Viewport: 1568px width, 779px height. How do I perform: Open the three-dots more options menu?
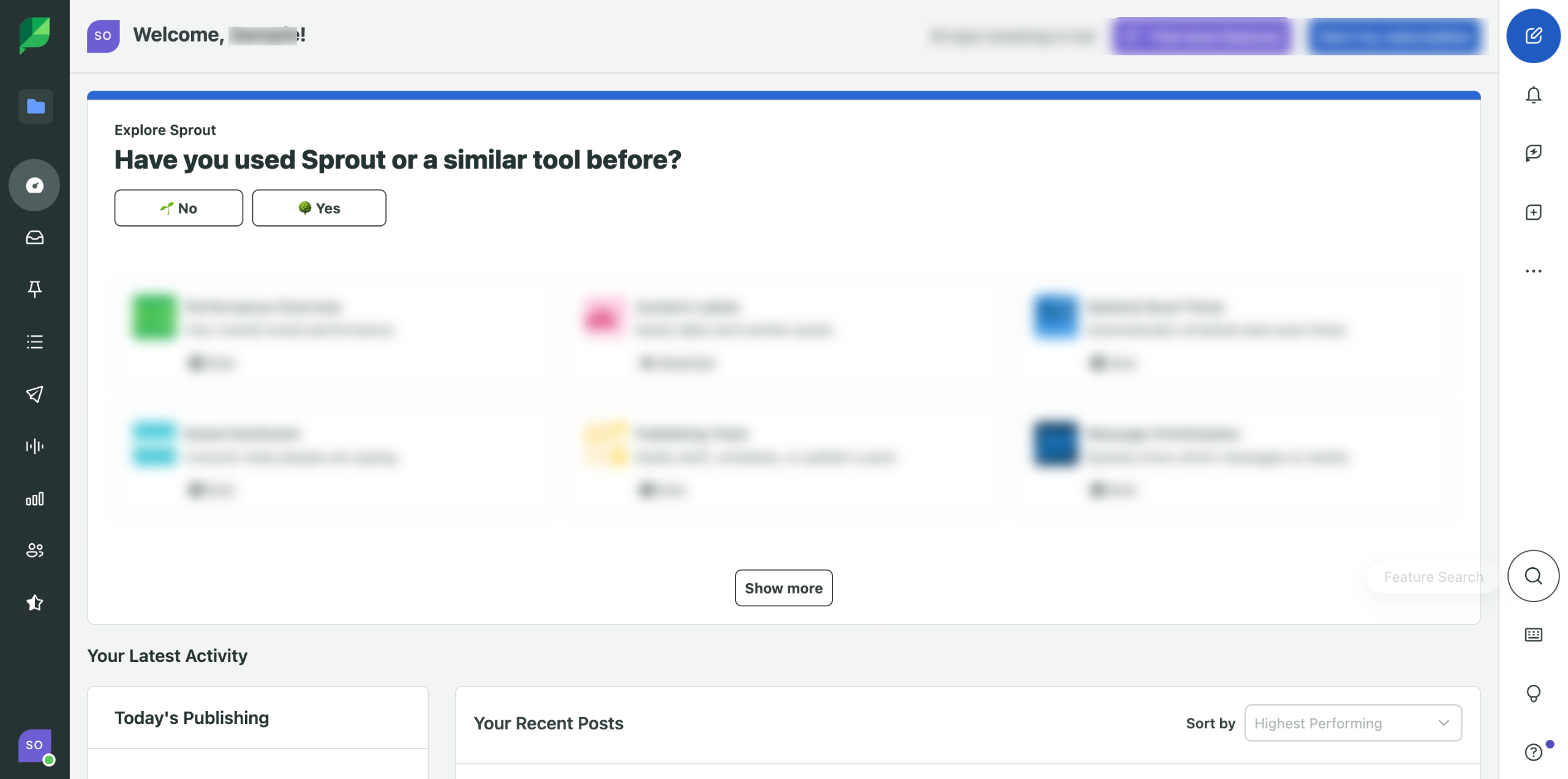(x=1532, y=271)
